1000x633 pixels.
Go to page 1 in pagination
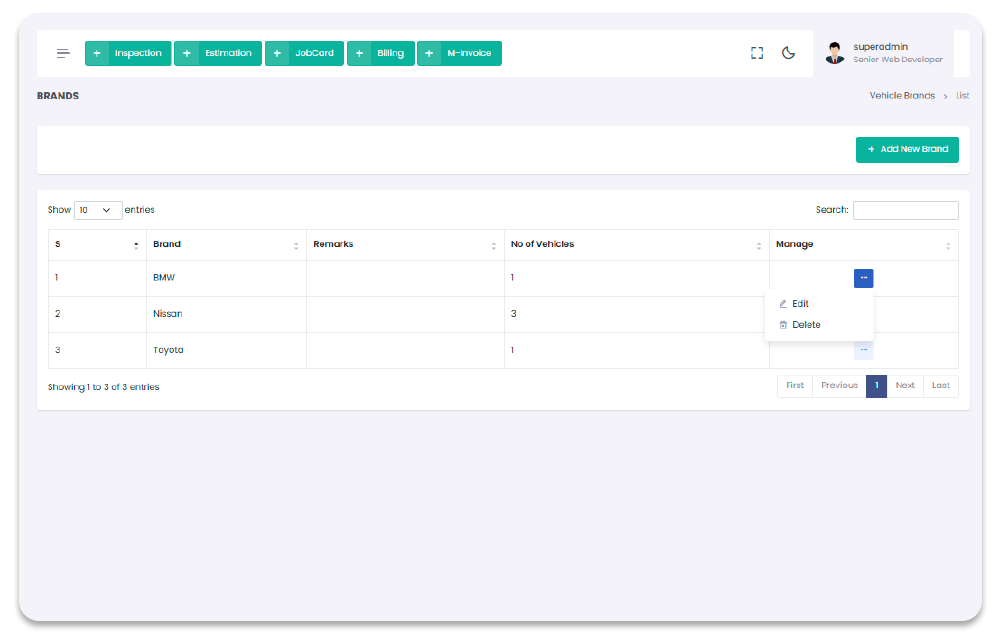tap(876, 386)
